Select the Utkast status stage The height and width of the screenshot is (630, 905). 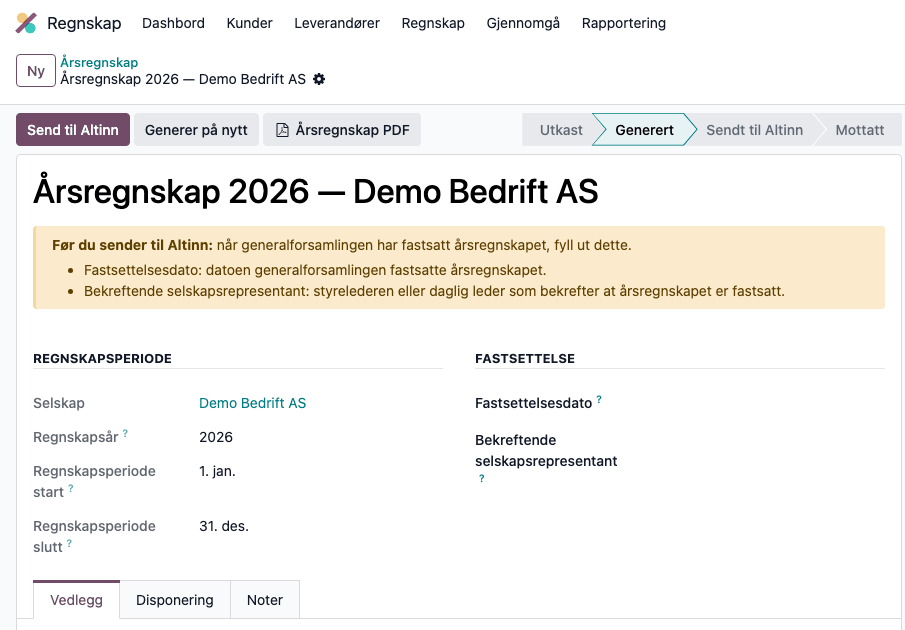point(558,130)
